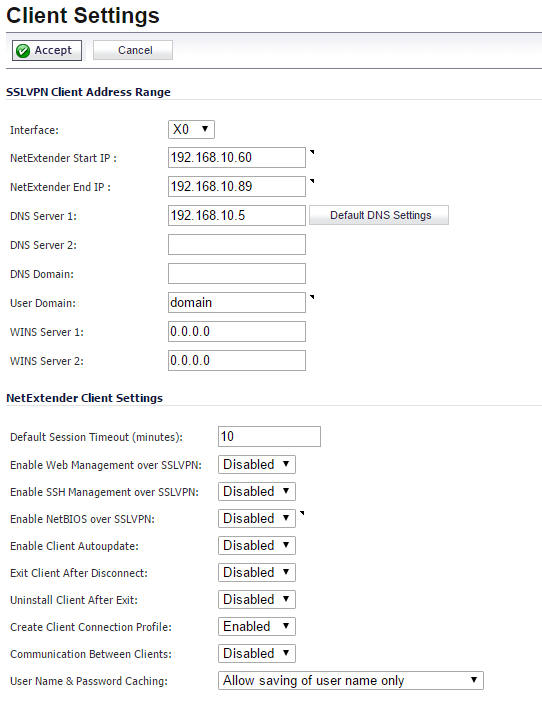Click tooltip marker beside NetExtender Start IP

click(x=312, y=152)
